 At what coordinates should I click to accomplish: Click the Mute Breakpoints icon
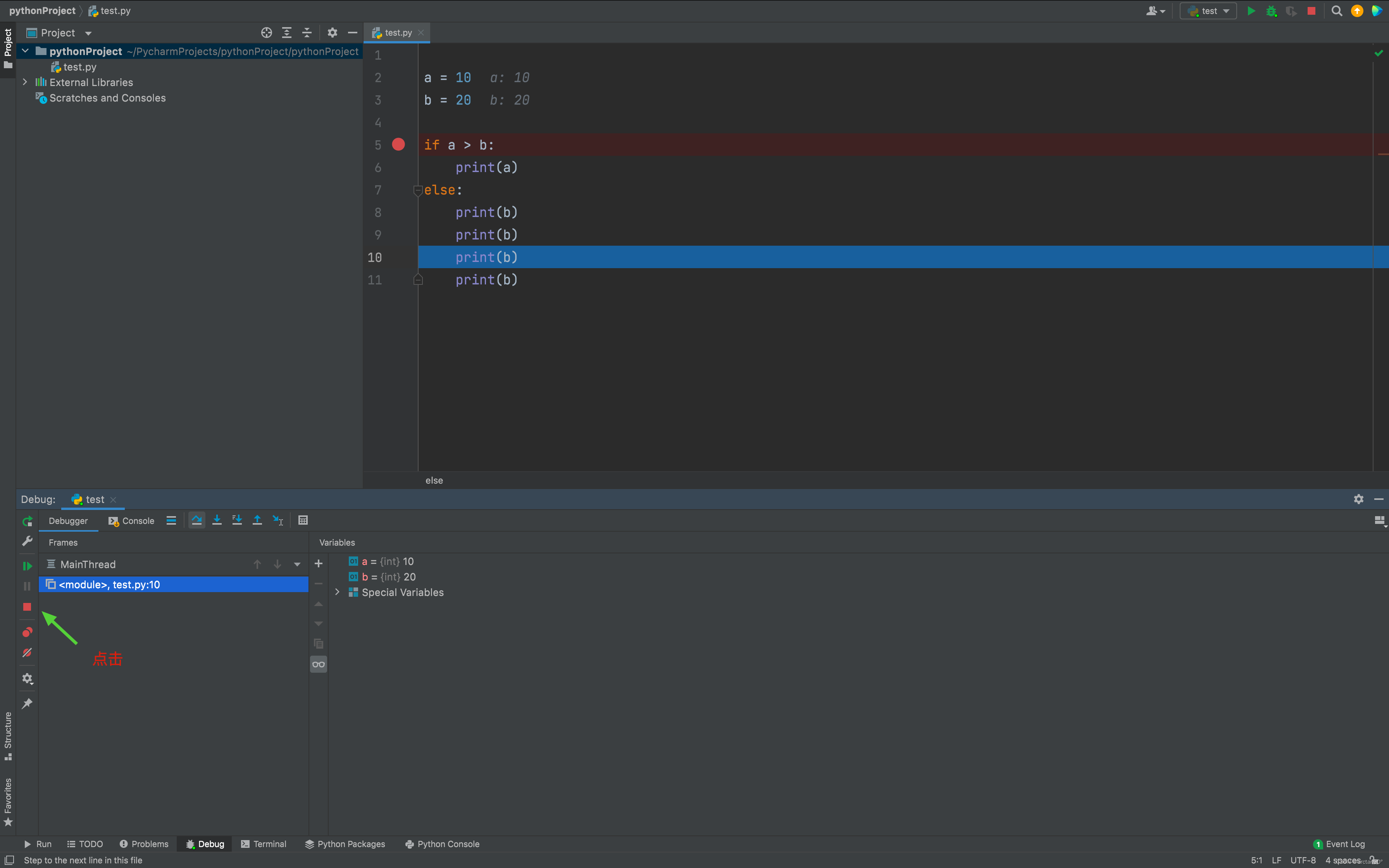point(26,653)
